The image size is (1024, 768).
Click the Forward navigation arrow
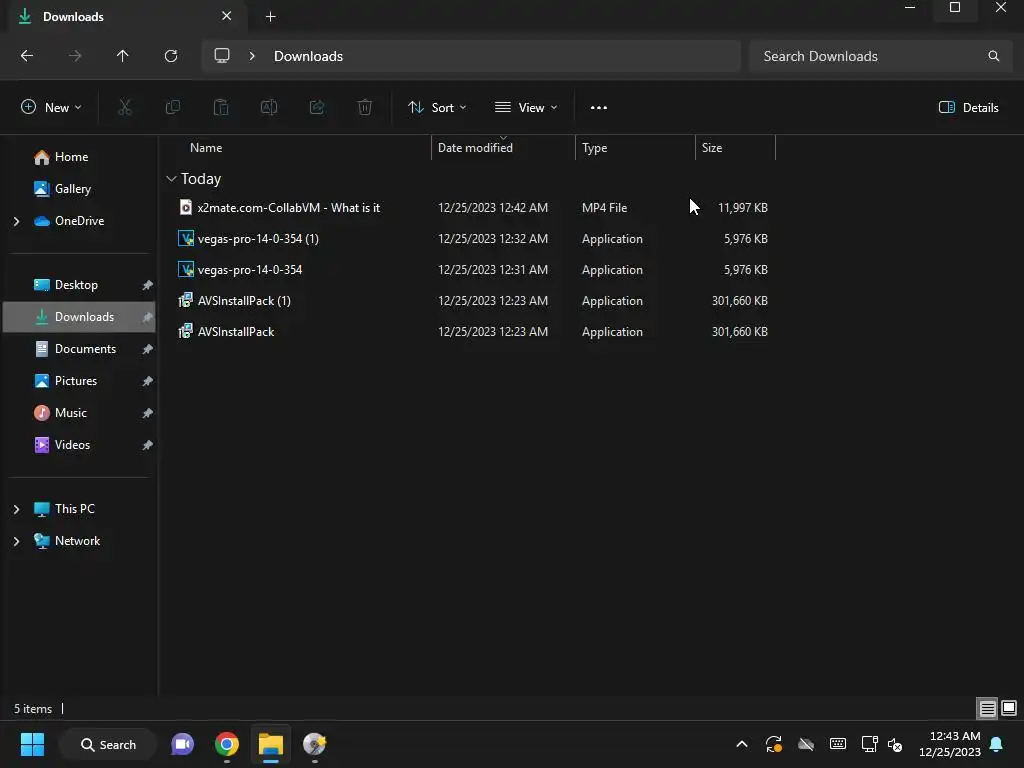tap(75, 56)
